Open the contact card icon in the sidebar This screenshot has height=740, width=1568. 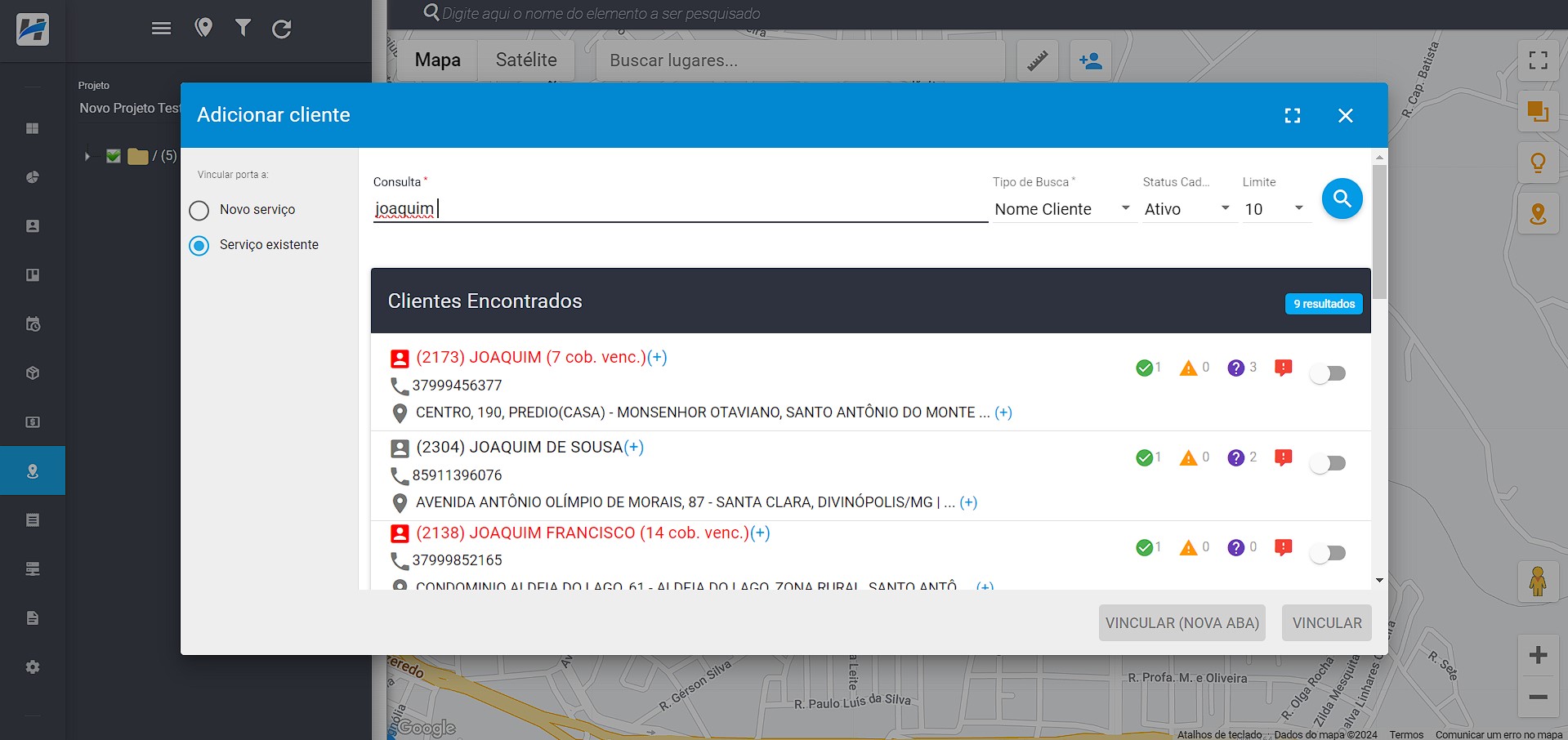[x=33, y=226]
